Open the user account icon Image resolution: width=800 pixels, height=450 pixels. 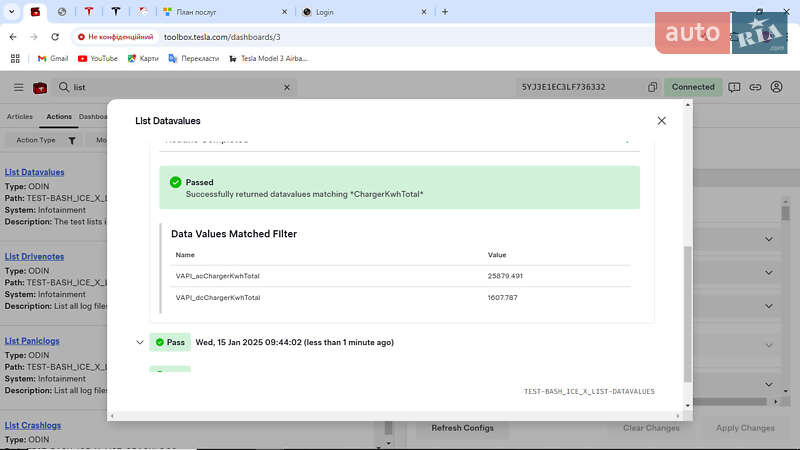tap(776, 87)
